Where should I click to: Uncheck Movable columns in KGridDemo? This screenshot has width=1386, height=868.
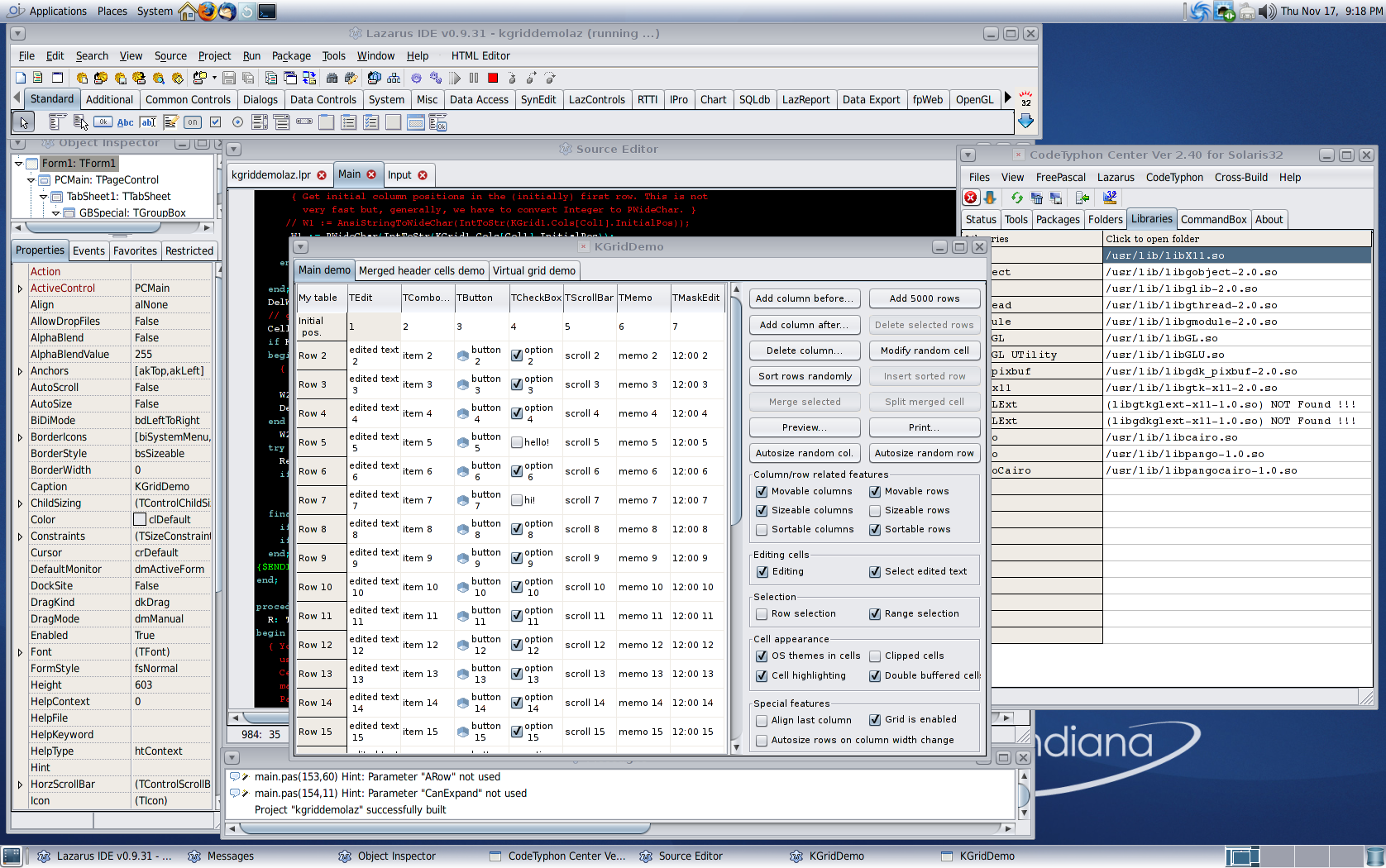(x=762, y=491)
